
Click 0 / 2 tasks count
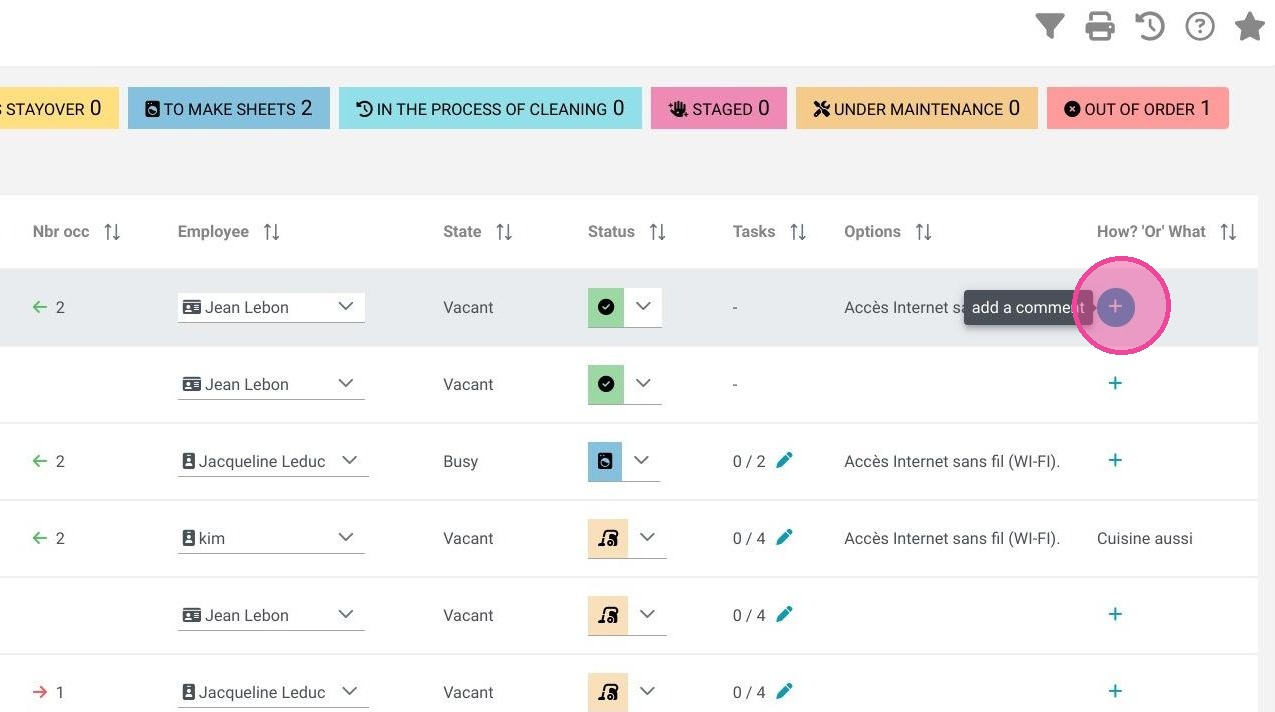[x=749, y=461]
